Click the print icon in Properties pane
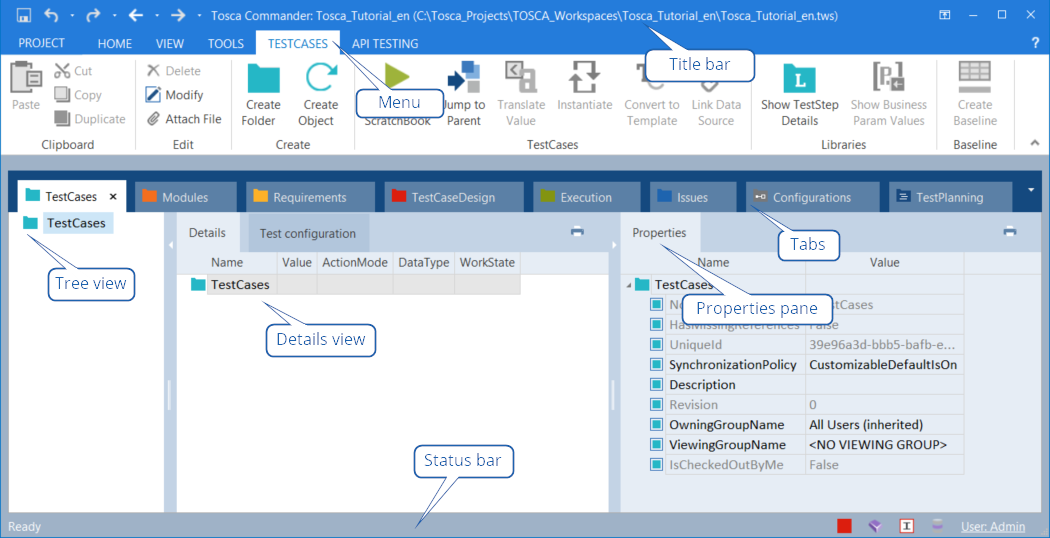The width and height of the screenshot is (1050, 538). tap(1010, 232)
